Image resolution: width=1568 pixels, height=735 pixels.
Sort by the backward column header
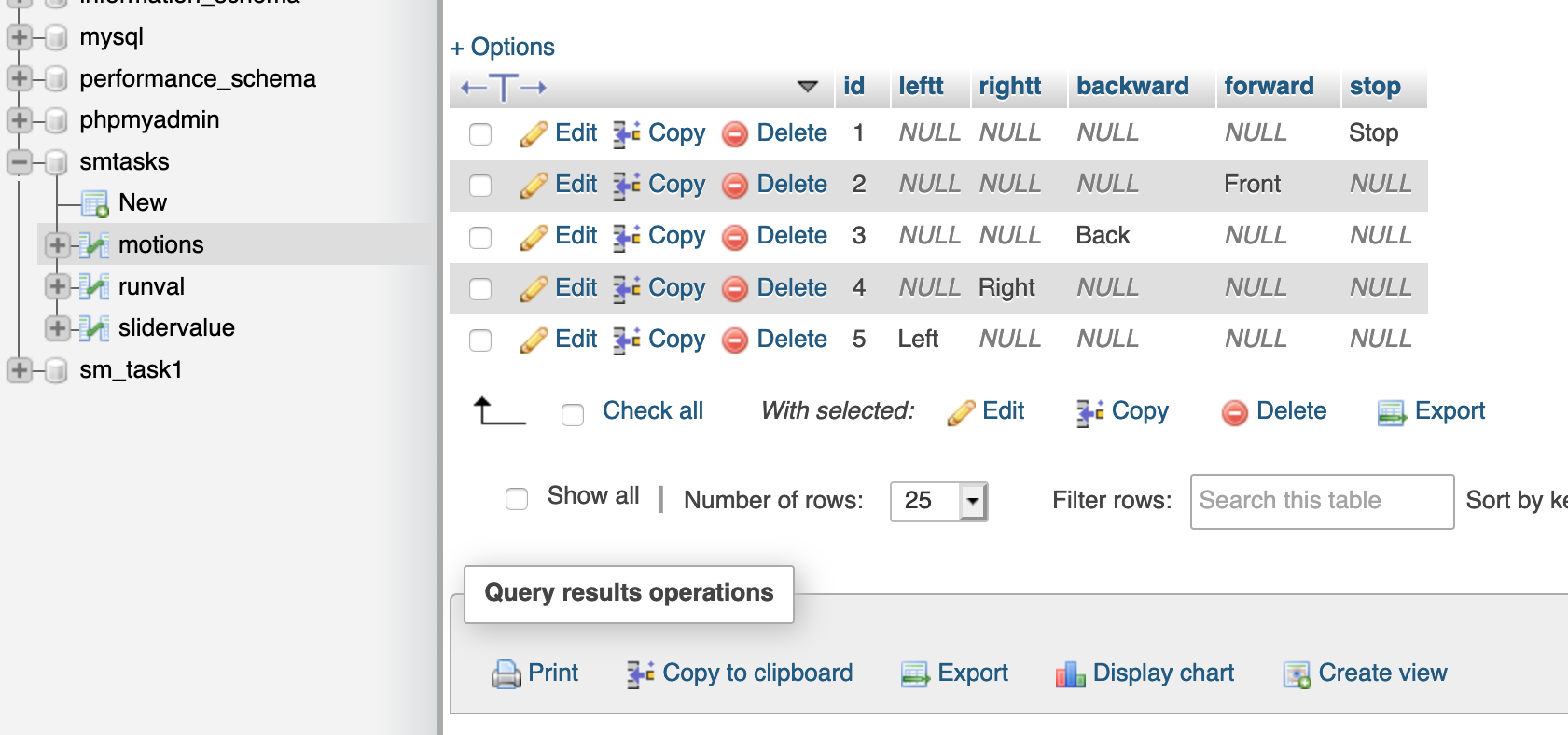point(1132,86)
